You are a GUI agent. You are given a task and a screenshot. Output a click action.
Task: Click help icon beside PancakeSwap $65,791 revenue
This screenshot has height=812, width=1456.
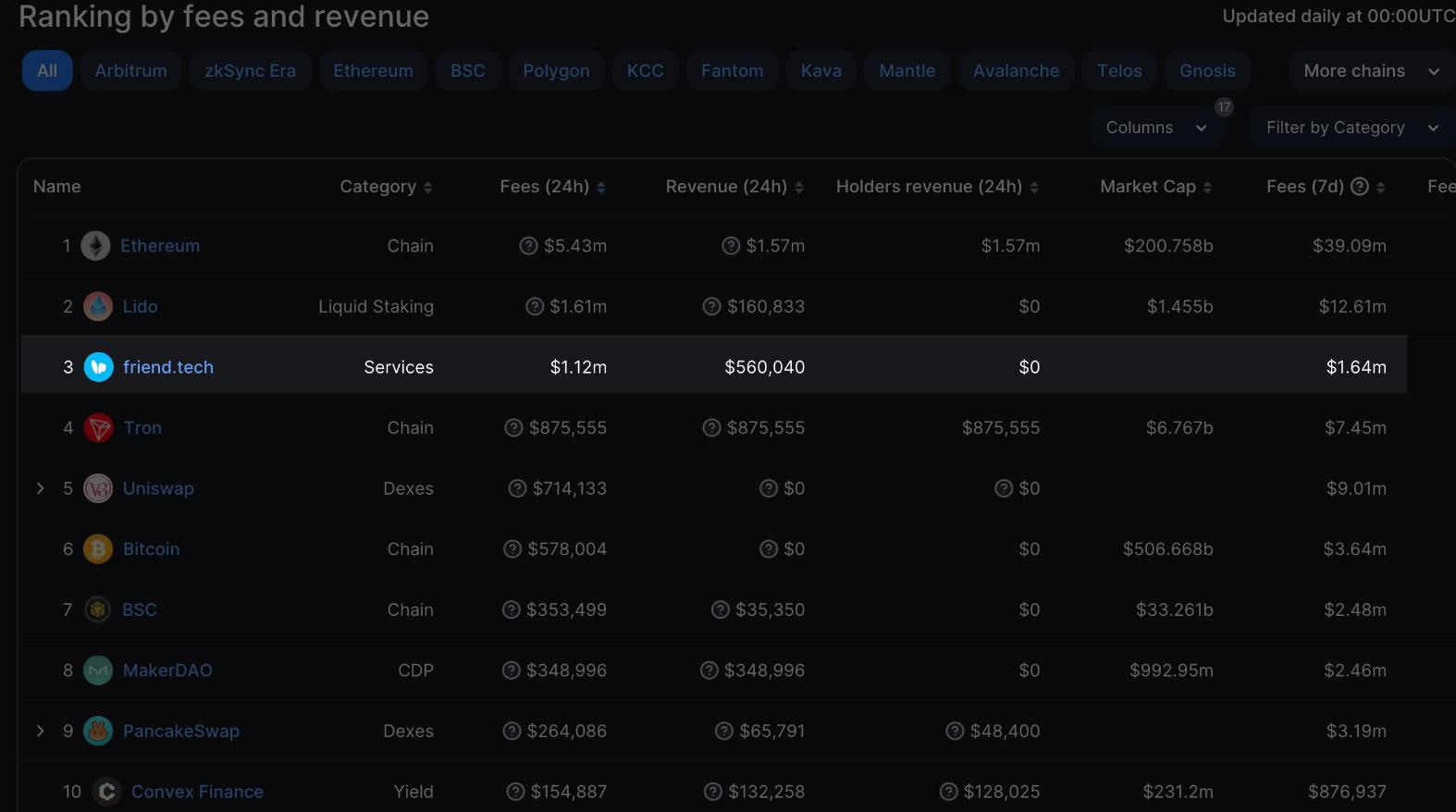(724, 731)
